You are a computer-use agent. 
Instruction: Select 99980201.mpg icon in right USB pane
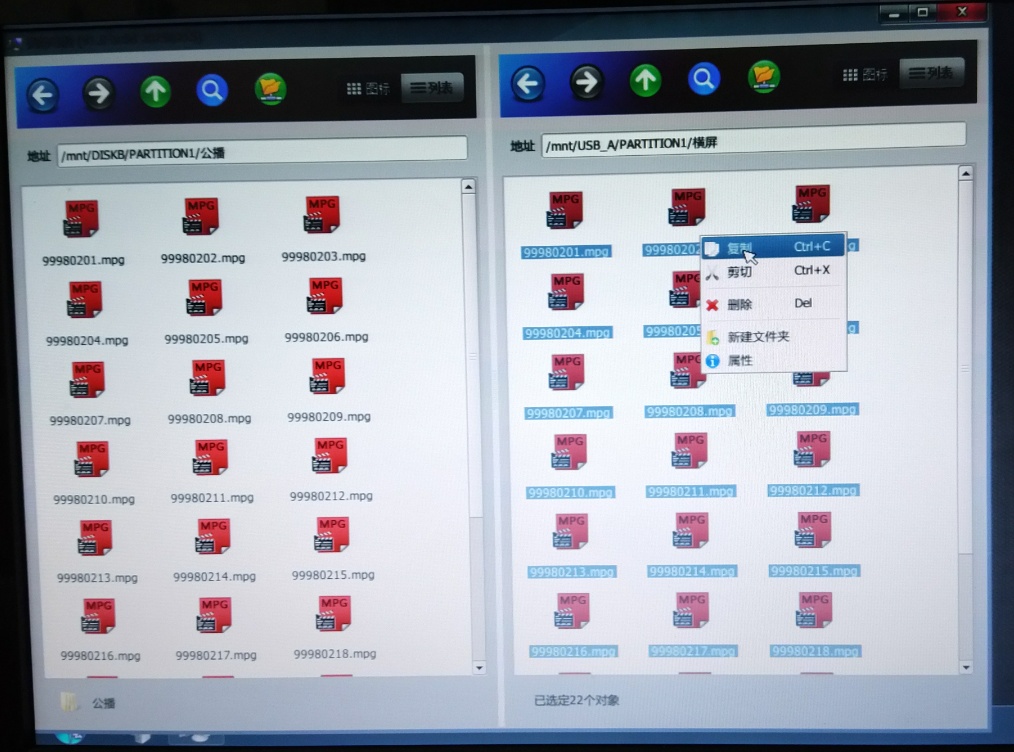pyautogui.click(x=565, y=210)
